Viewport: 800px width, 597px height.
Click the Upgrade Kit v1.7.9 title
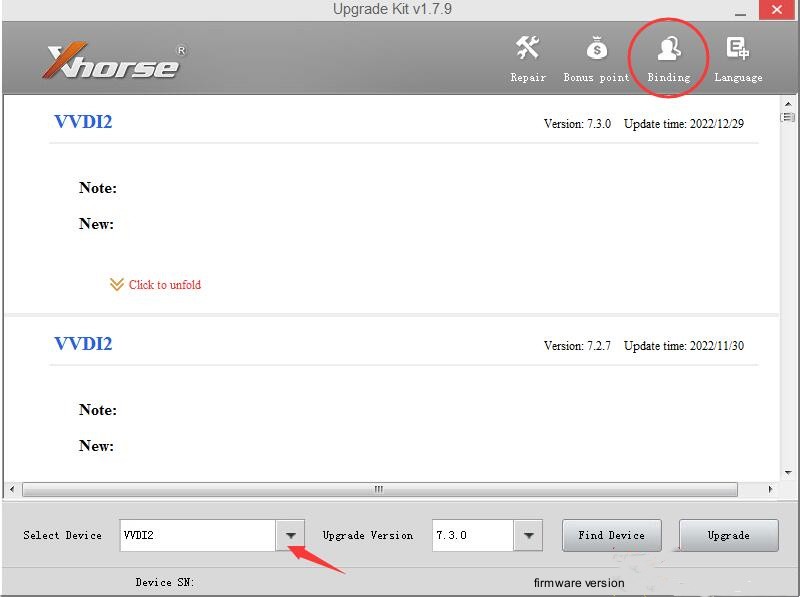(392, 9)
